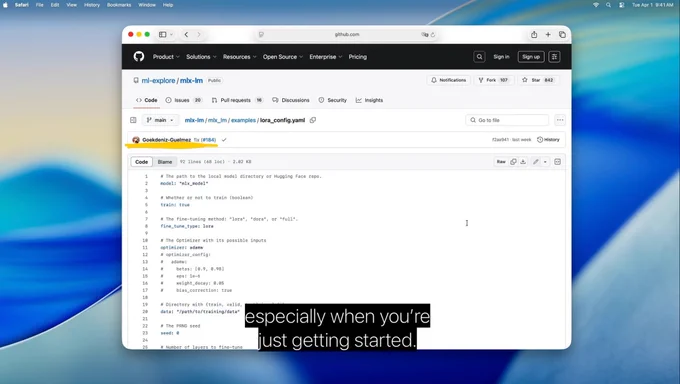Viewport: 680px width, 384px height.
Task: Open the Pull requests tab
Action: [237, 100]
